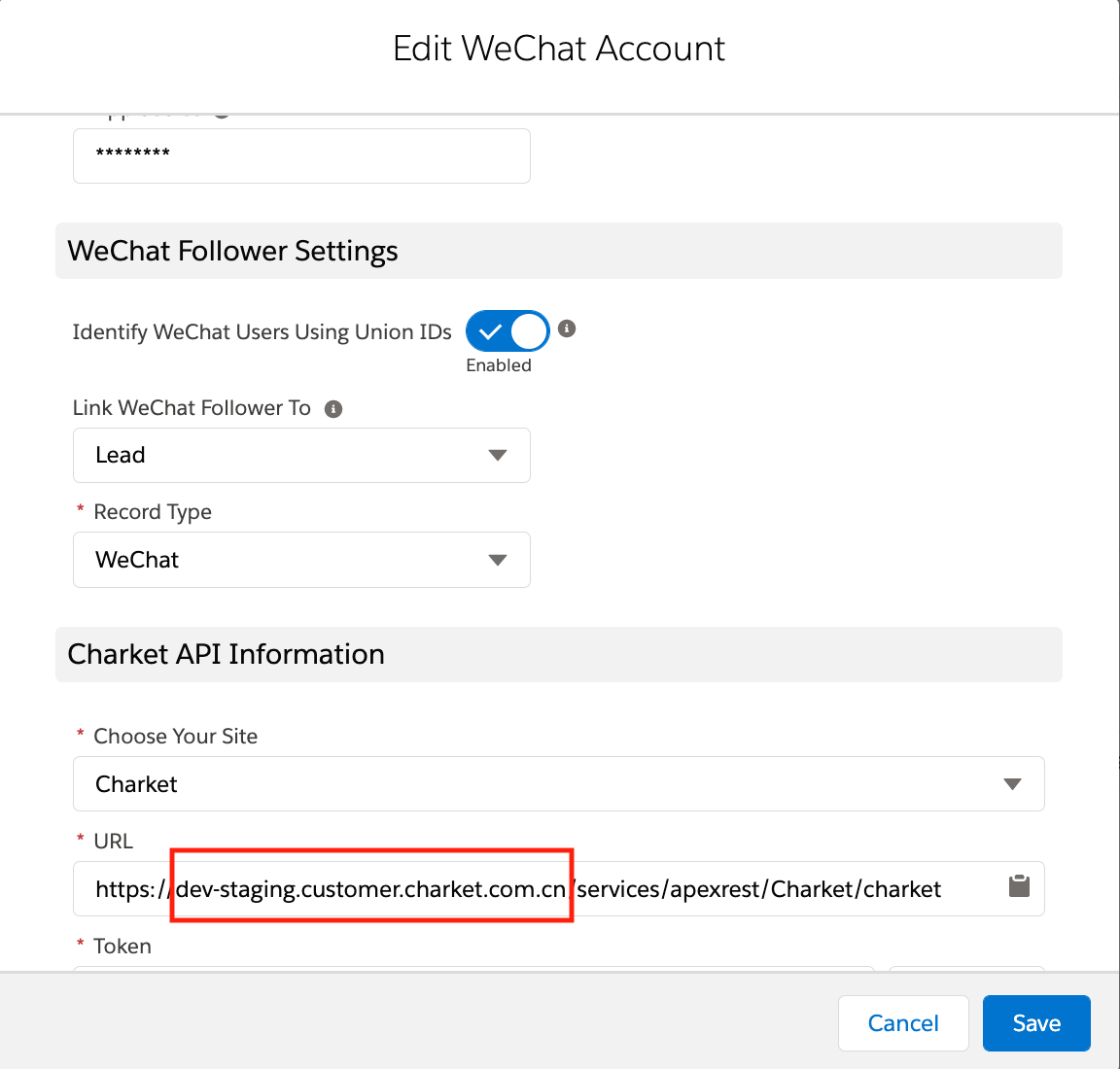Click the Token field label
This screenshot has height=1069, width=1120.
(122, 947)
